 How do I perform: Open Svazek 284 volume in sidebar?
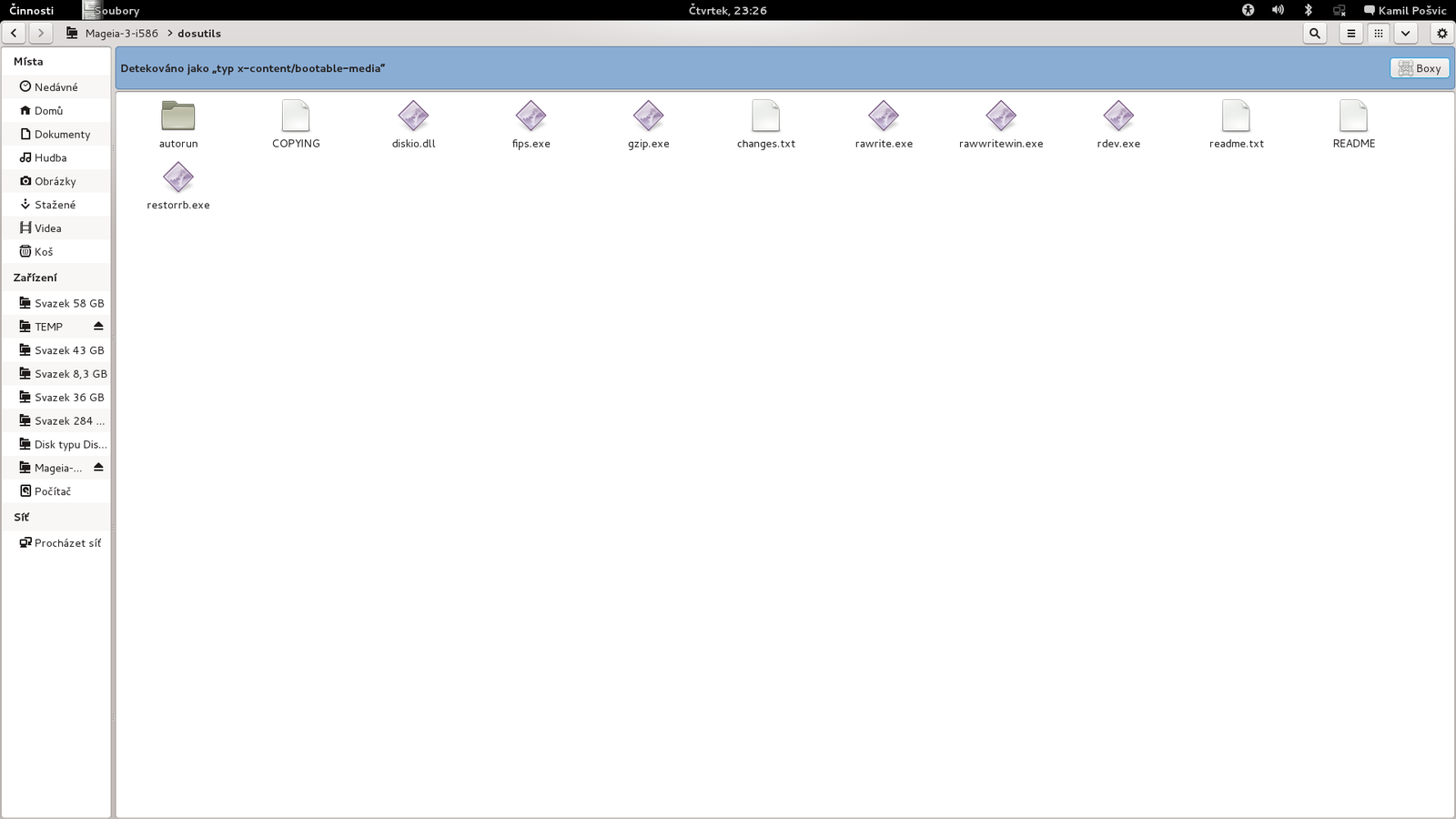pyautogui.click(x=56, y=421)
